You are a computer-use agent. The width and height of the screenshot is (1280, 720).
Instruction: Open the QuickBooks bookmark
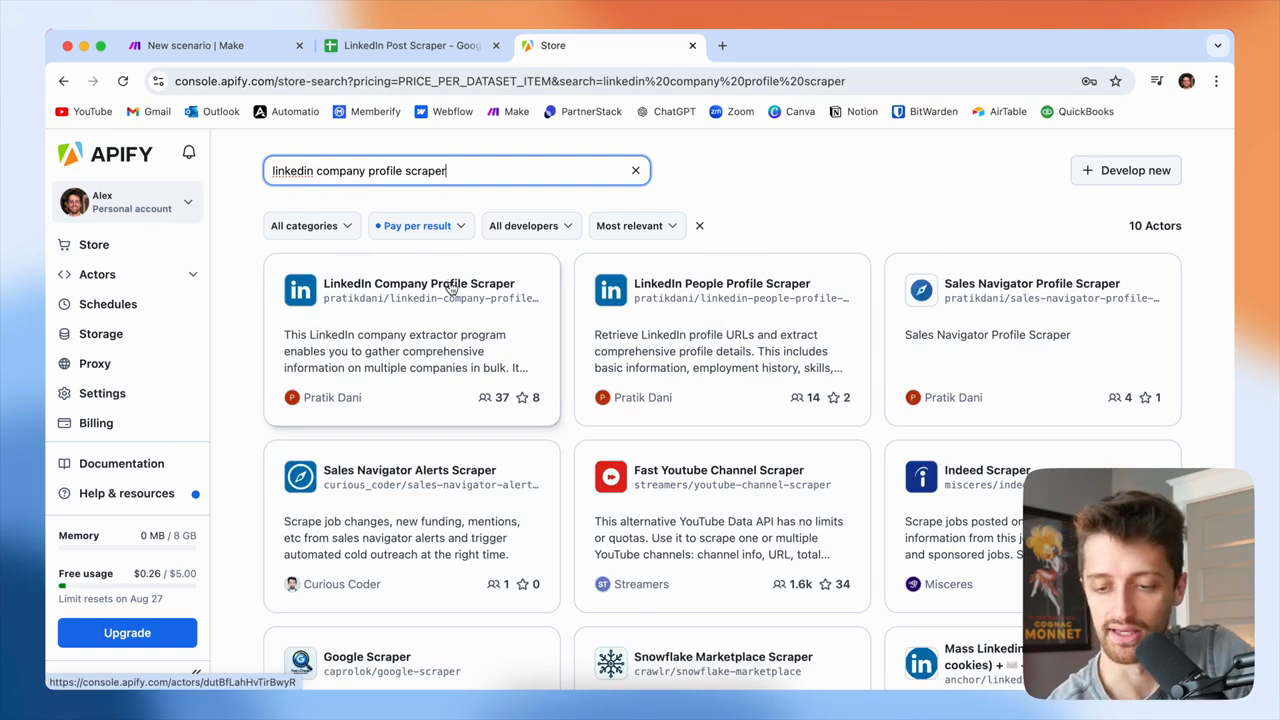coord(1077,112)
